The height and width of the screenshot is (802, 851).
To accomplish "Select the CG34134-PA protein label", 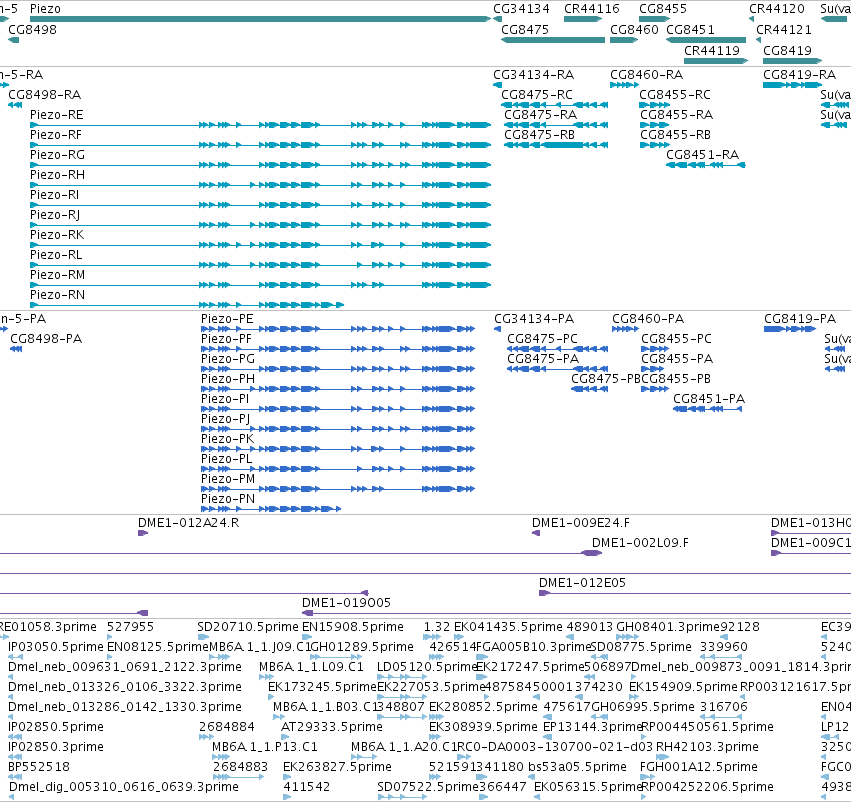I will (534, 319).
